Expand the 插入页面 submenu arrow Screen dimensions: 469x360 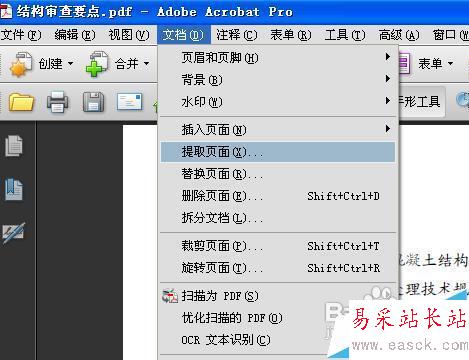[387, 128]
